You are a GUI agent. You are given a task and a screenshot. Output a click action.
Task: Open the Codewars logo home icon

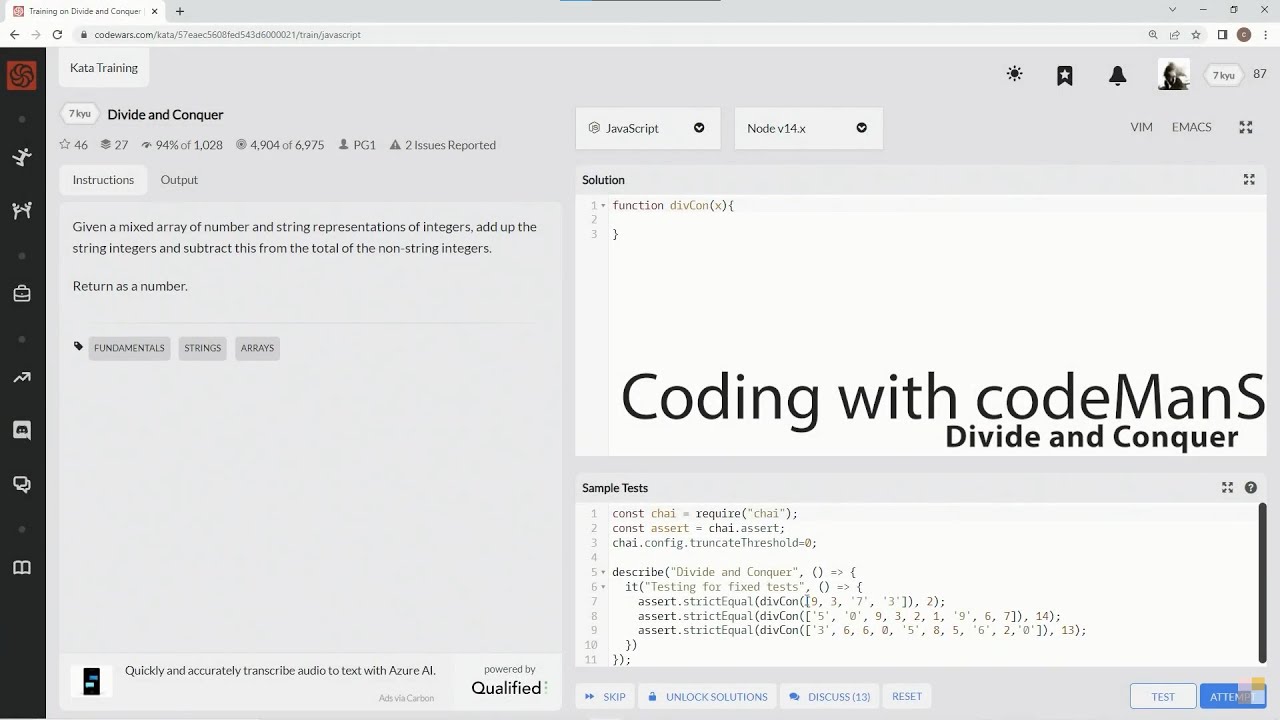(21, 75)
